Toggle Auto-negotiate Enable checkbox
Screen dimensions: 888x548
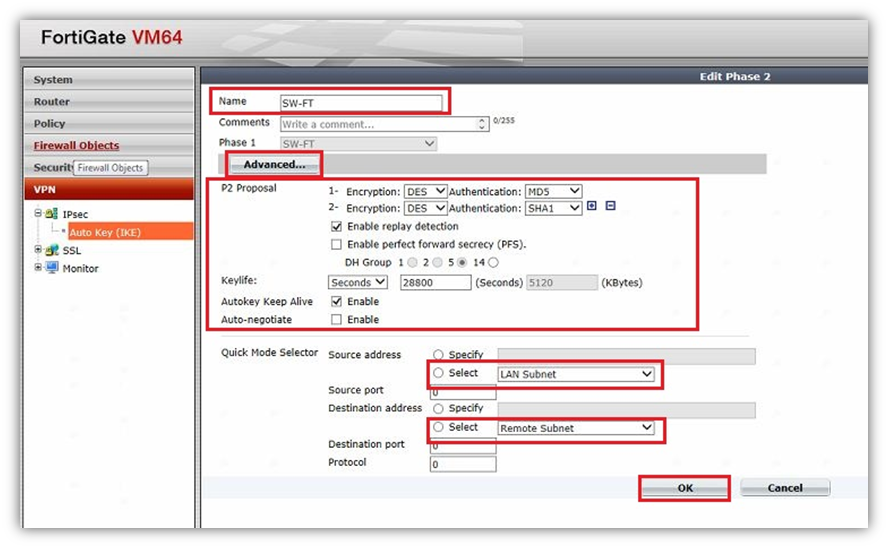point(336,319)
